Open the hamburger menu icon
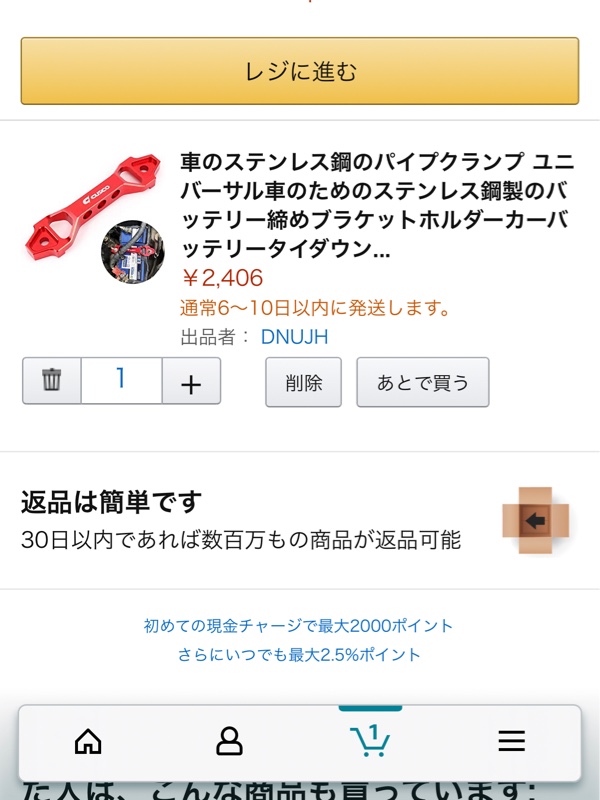This screenshot has width=600, height=800. [x=512, y=741]
